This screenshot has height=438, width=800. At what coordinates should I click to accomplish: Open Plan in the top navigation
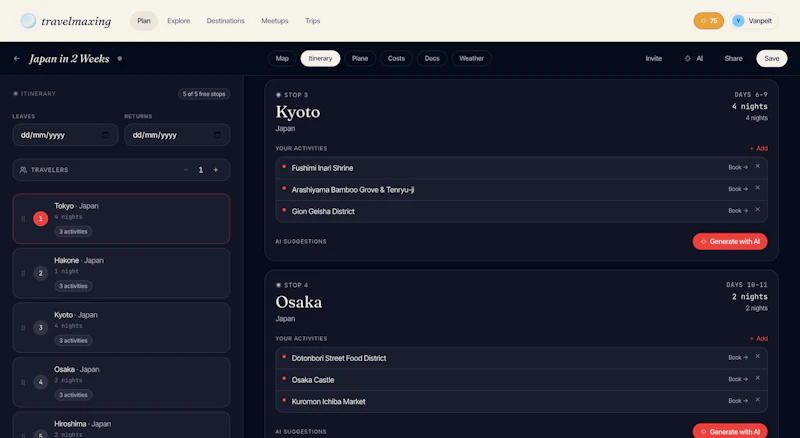point(144,21)
